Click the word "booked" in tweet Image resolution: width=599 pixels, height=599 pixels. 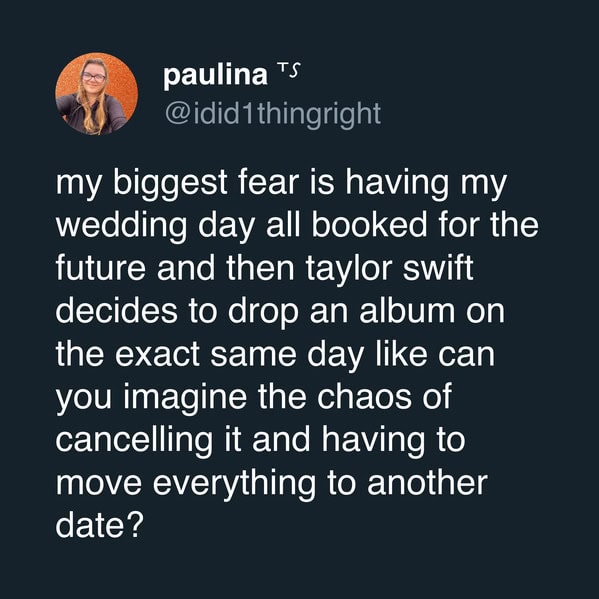(369, 225)
